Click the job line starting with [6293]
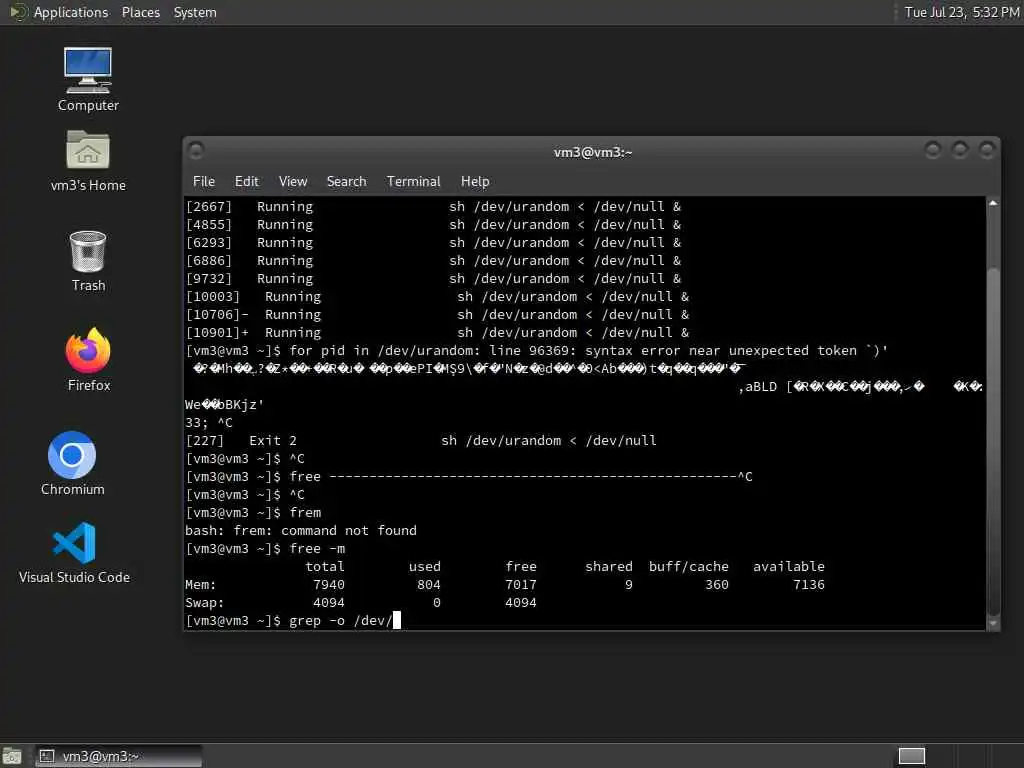This screenshot has width=1024, height=768. coord(434,242)
